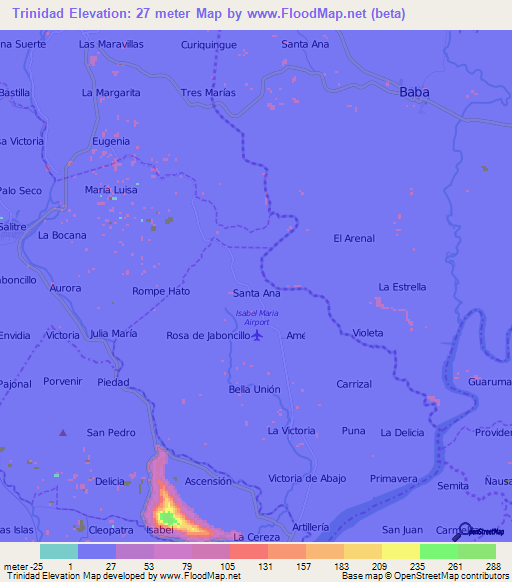
Task: Click the Violeta place label
Action: 368,333
